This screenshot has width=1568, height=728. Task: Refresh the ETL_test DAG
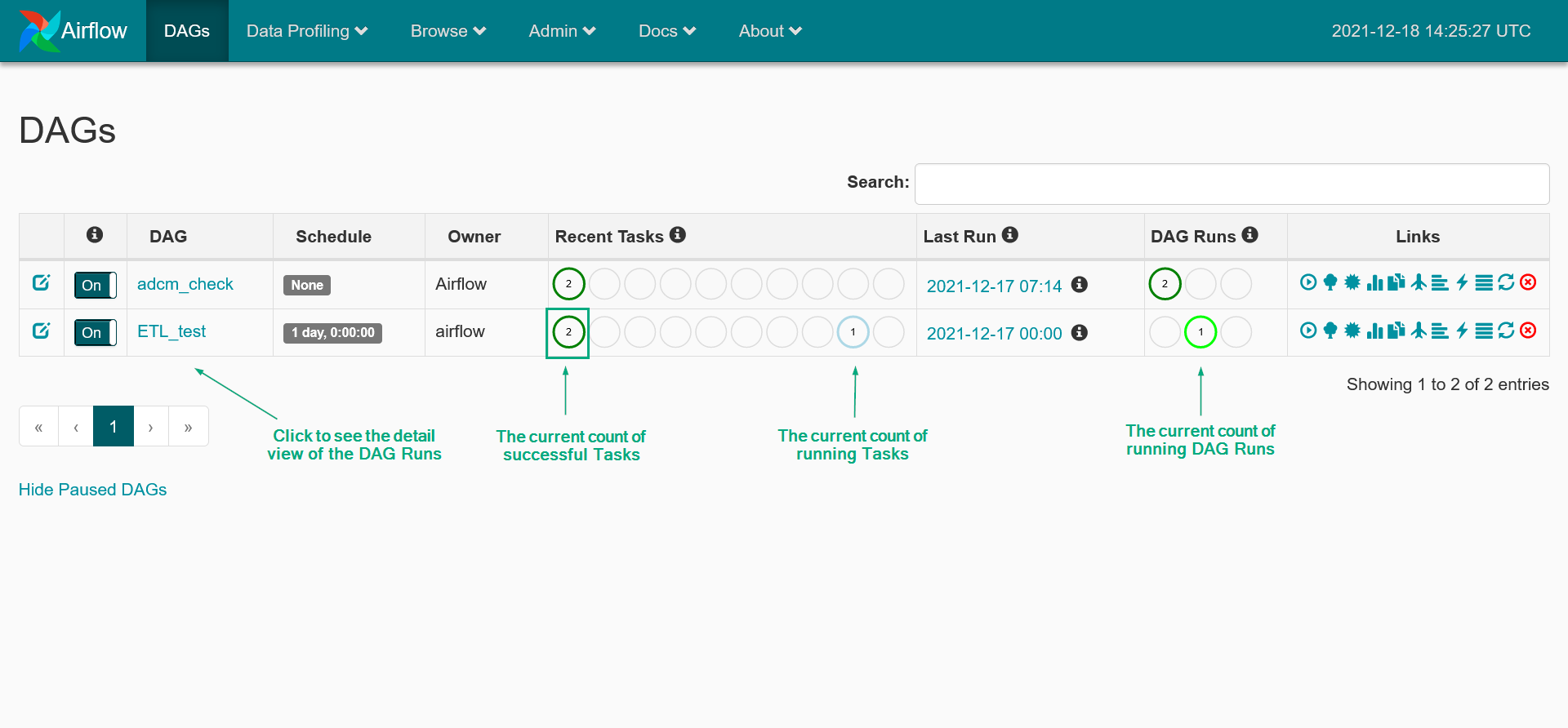[x=1506, y=331]
